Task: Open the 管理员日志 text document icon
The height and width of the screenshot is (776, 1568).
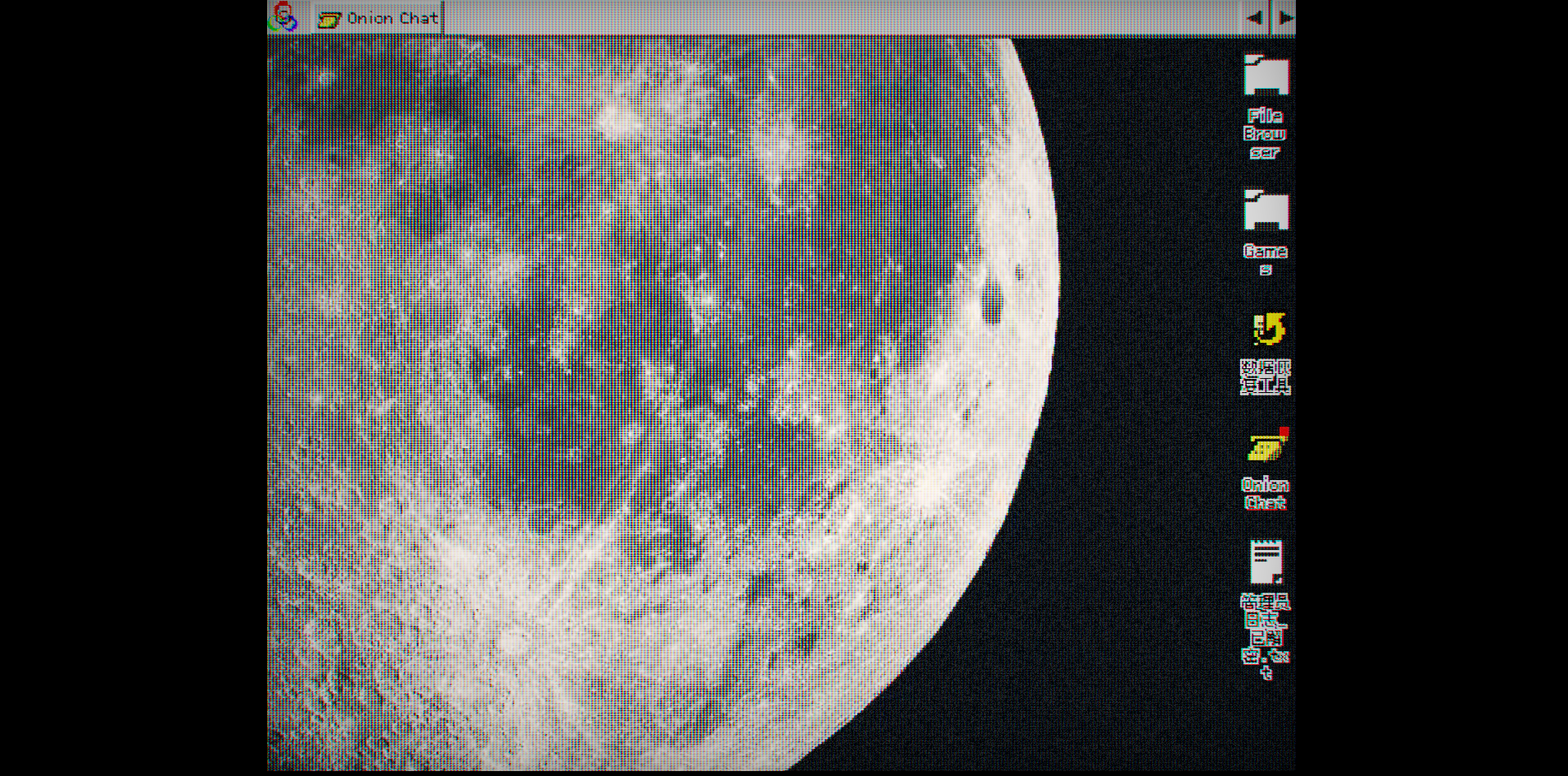Action: (1266, 562)
